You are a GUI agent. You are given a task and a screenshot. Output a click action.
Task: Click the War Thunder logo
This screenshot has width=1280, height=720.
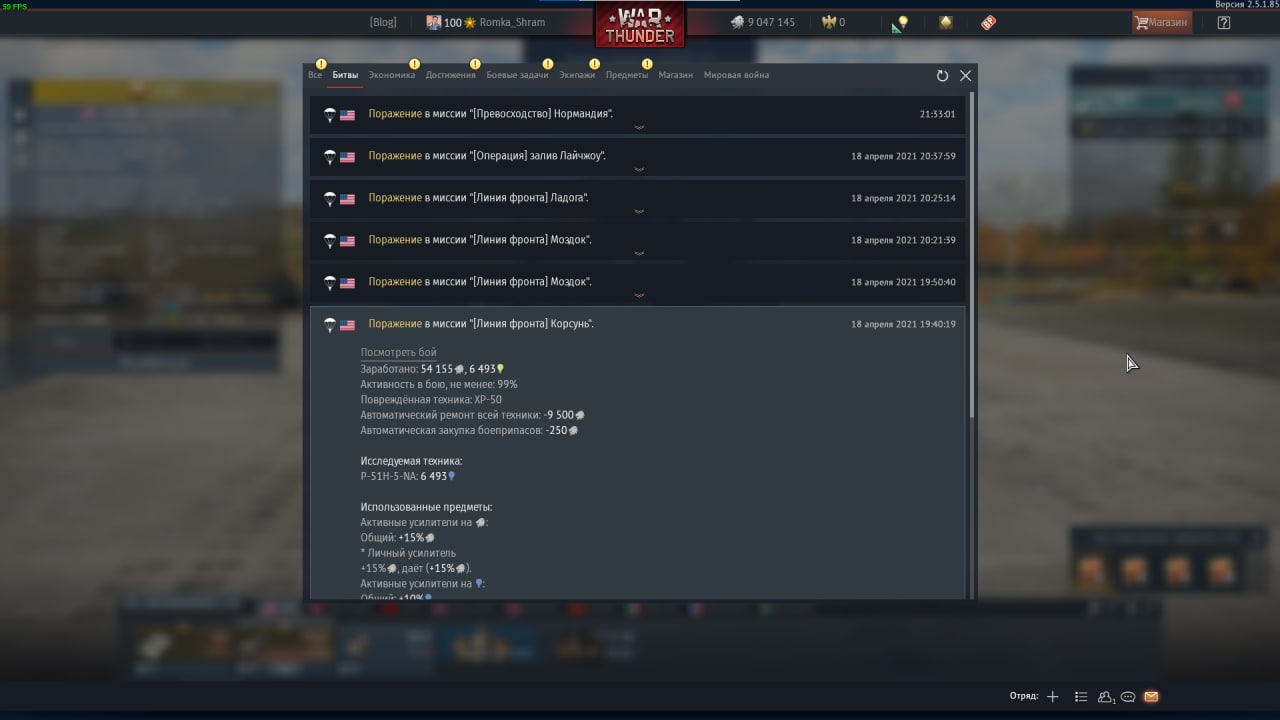click(x=640, y=25)
